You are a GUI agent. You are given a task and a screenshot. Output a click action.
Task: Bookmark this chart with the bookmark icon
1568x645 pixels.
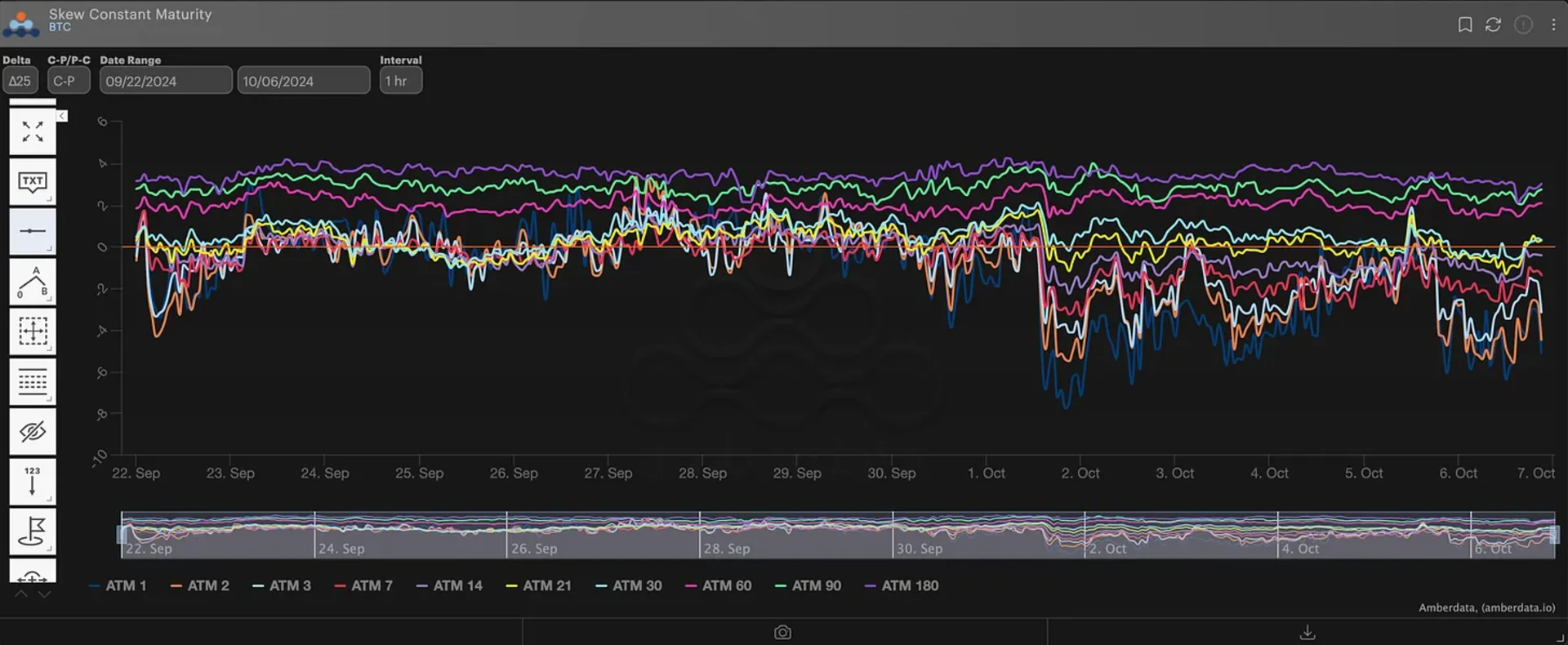pos(1465,24)
